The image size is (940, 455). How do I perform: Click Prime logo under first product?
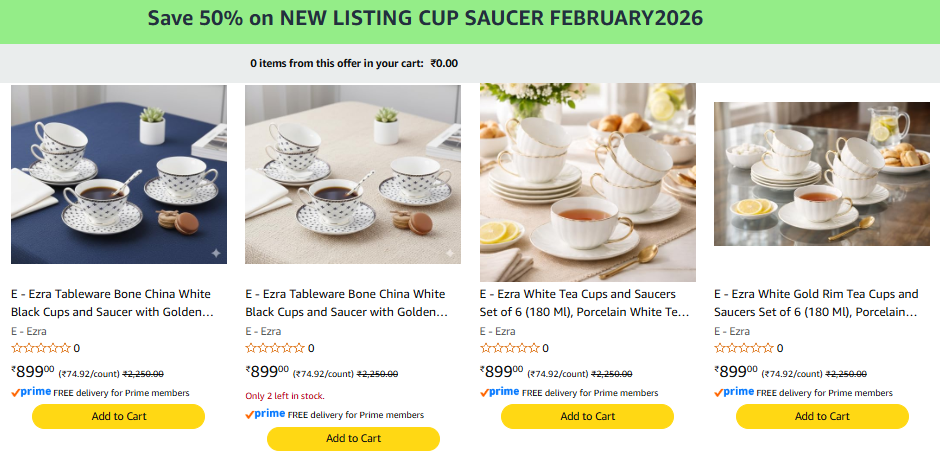(x=33, y=393)
